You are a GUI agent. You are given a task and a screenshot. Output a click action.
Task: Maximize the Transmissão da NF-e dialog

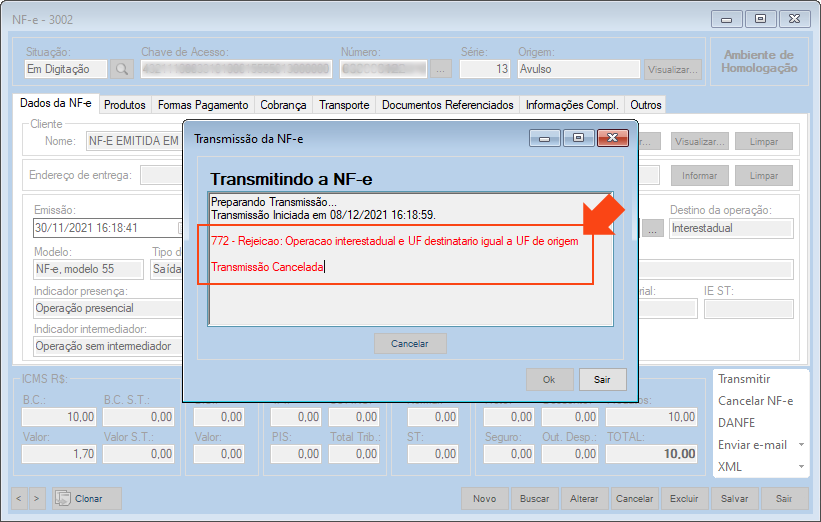click(x=576, y=139)
